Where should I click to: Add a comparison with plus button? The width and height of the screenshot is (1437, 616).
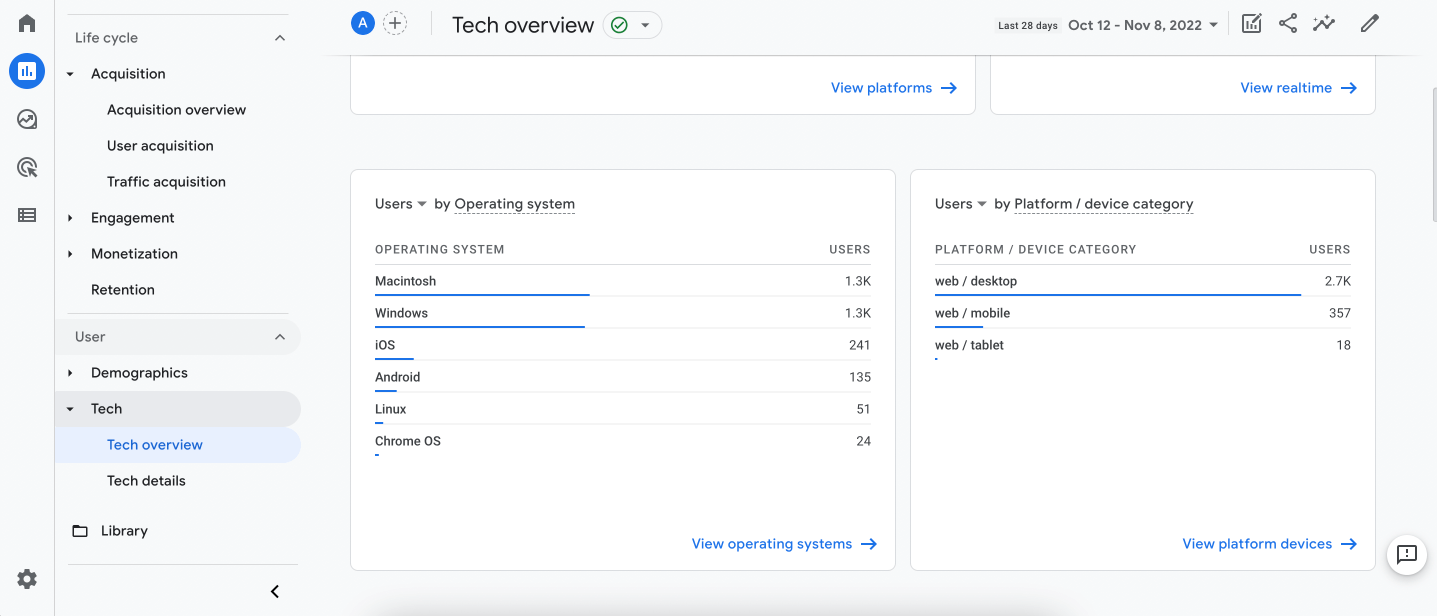point(395,24)
